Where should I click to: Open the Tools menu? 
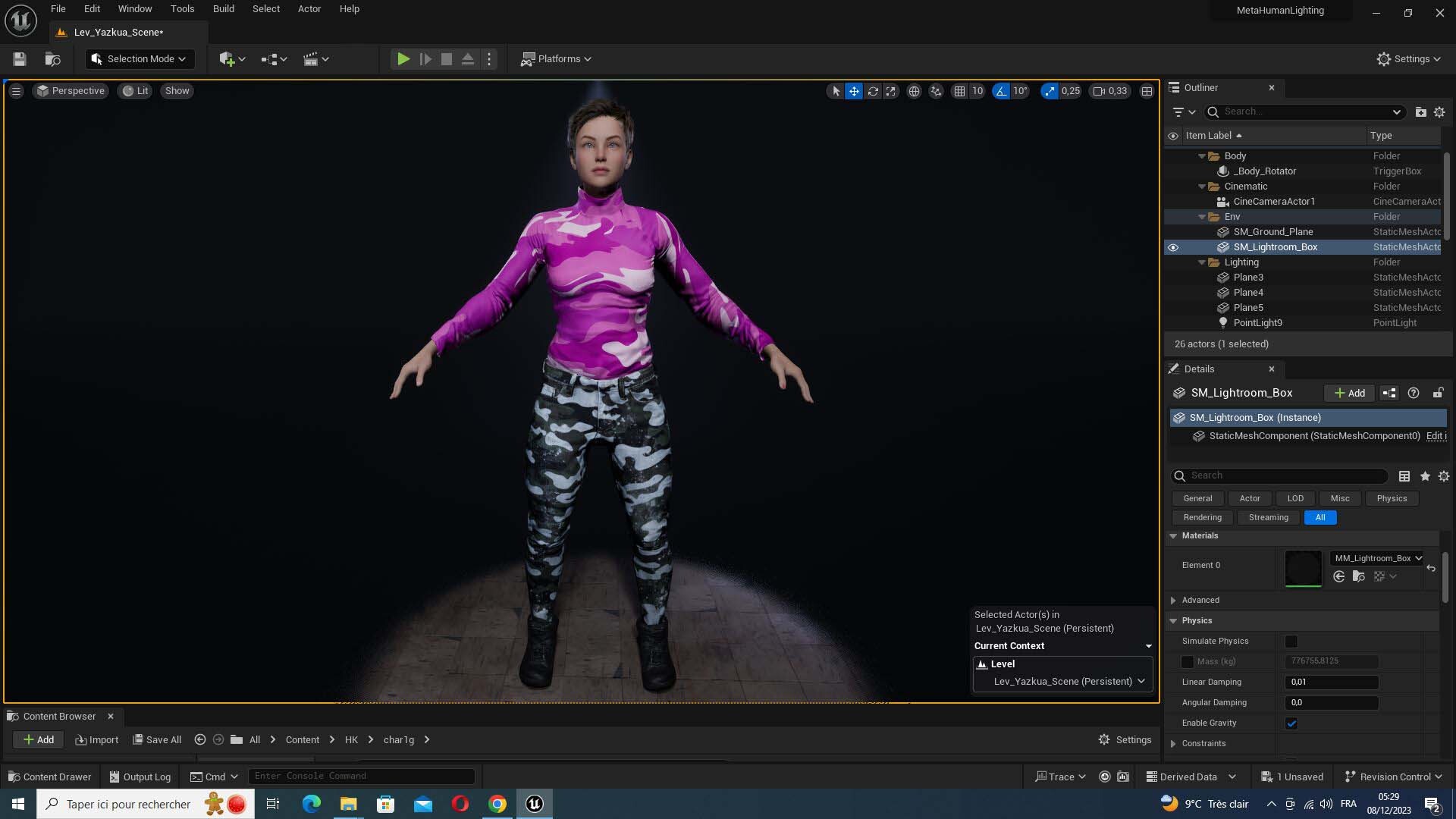click(182, 9)
